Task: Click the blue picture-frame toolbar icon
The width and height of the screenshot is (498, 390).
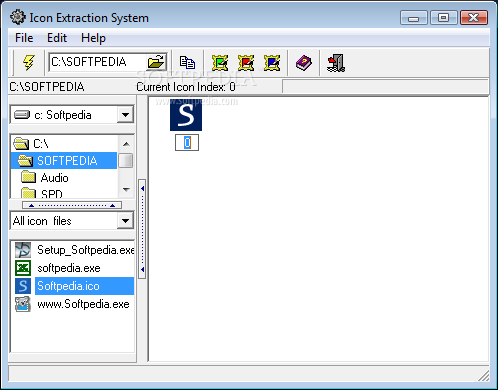Action: coord(272,62)
